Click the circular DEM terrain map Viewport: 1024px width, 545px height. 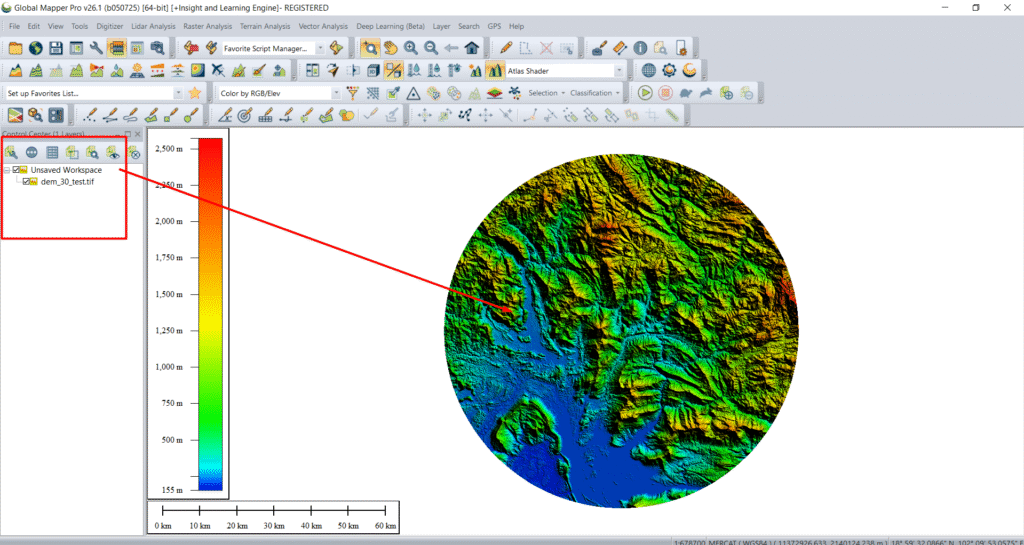pos(621,331)
